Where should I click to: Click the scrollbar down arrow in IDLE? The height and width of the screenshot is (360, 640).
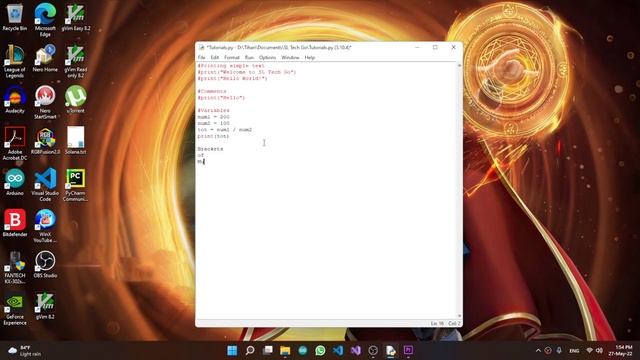tap(460, 316)
